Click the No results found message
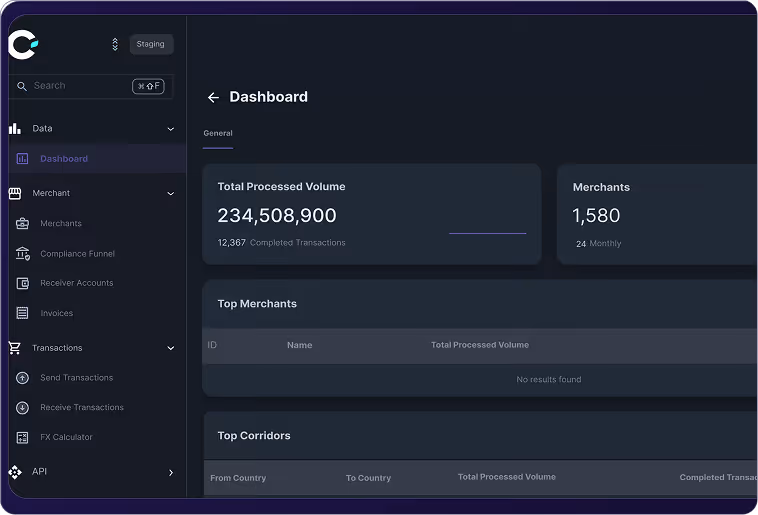758x515 pixels. tap(549, 380)
